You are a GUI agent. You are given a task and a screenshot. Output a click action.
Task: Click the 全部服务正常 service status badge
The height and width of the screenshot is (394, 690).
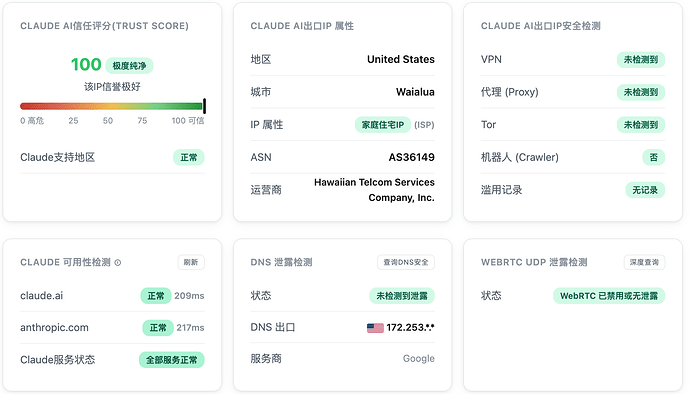(172, 360)
